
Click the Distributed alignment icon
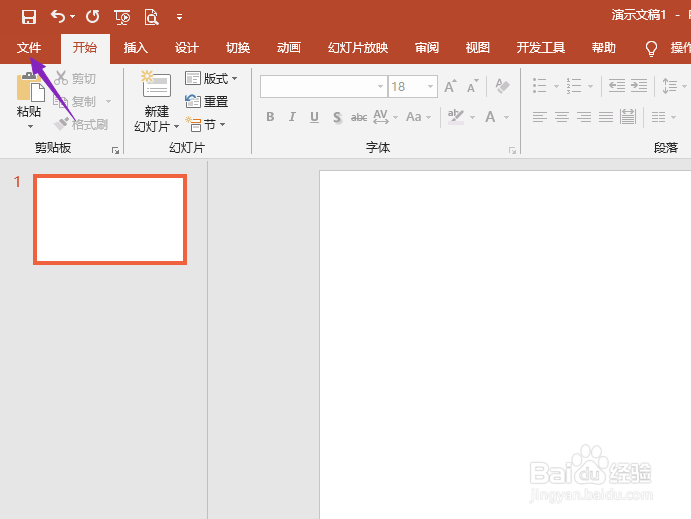click(628, 117)
